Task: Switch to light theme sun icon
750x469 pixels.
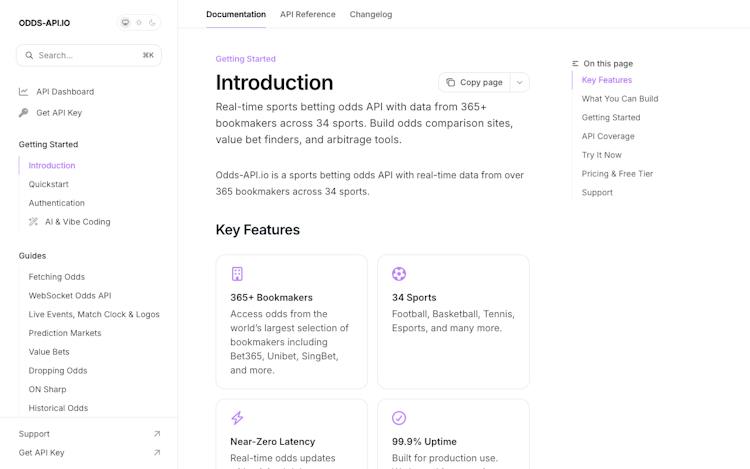Action: click(x=139, y=22)
